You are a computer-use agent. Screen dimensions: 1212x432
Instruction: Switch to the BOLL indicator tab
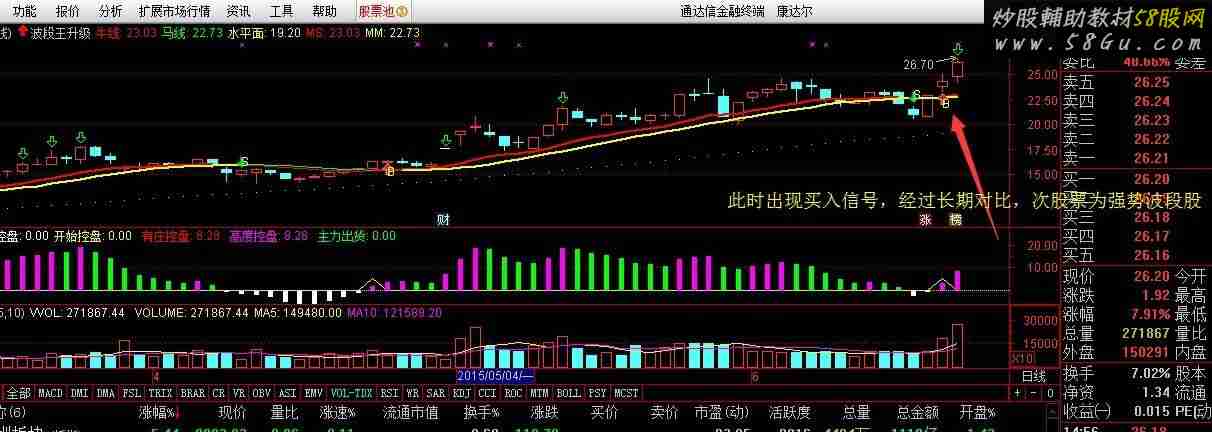click(568, 393)
